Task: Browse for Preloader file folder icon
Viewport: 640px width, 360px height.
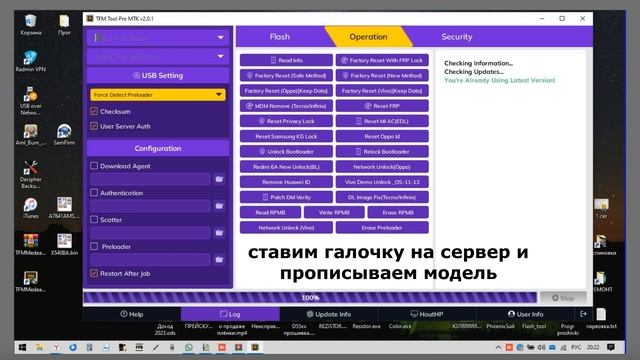Action: tap(219, 260)
